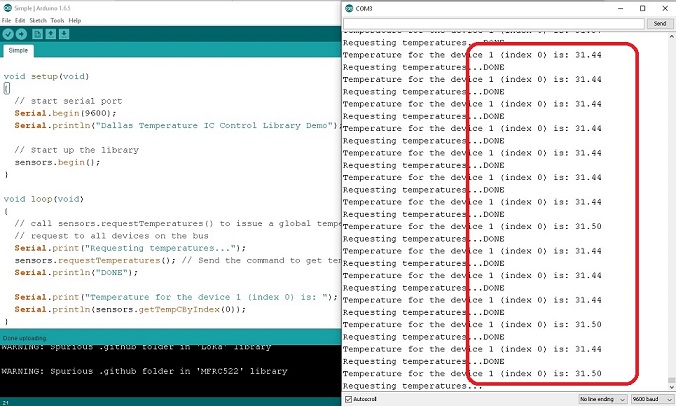Viewport: 676px width, 406px height.
Task: Click 'Serial.print("Requesting temperatures...");' line
Action: (x=130, y=248)
